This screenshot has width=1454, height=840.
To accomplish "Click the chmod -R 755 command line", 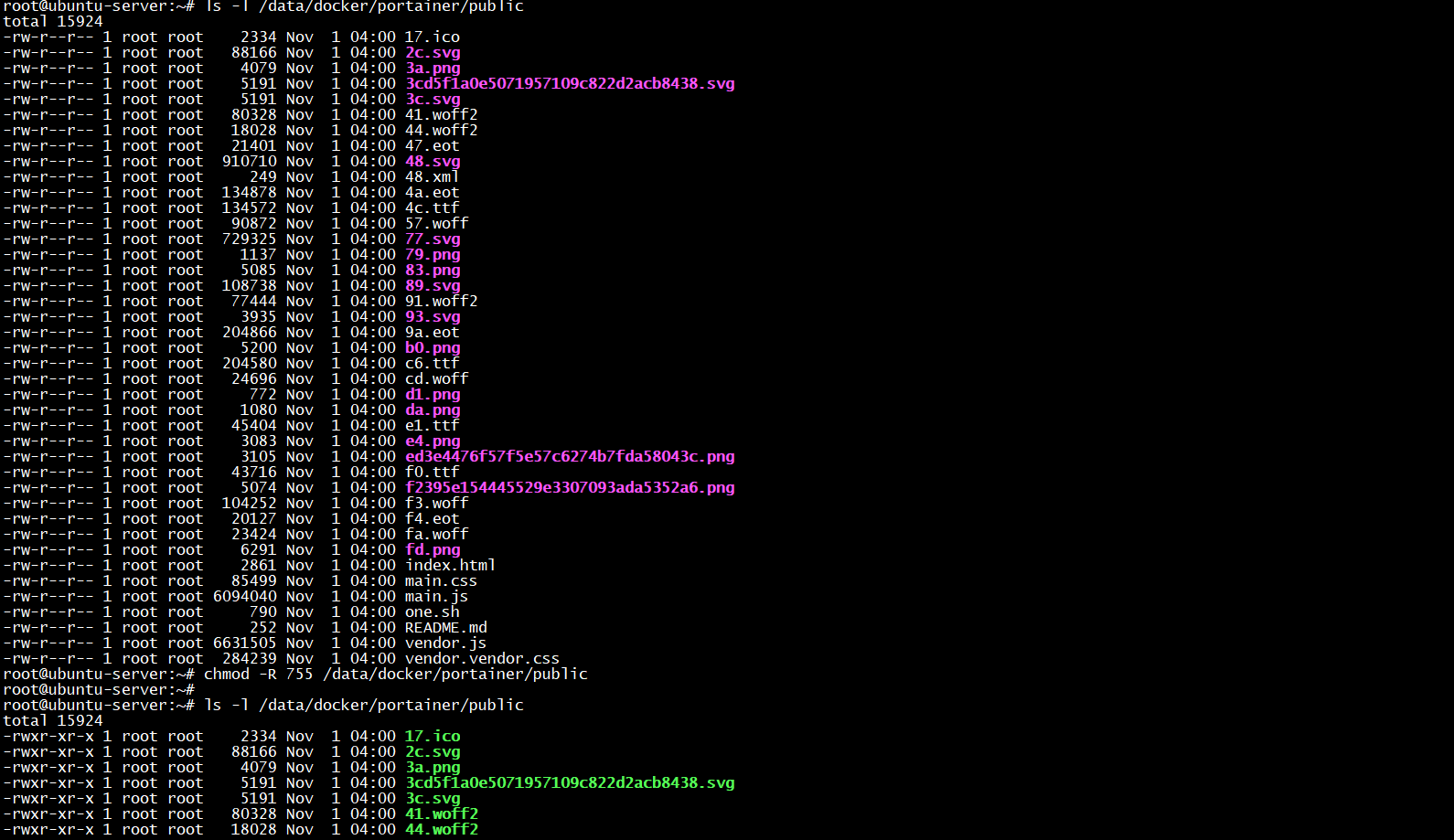I will click(295, 674).
